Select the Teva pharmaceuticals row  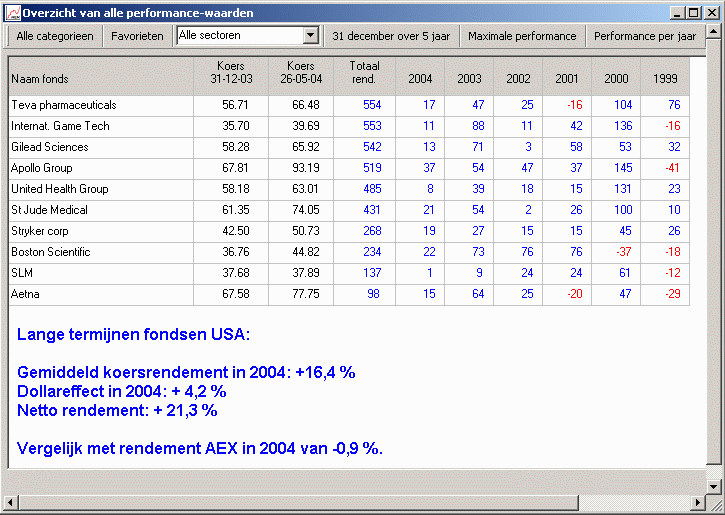(64, 105)
